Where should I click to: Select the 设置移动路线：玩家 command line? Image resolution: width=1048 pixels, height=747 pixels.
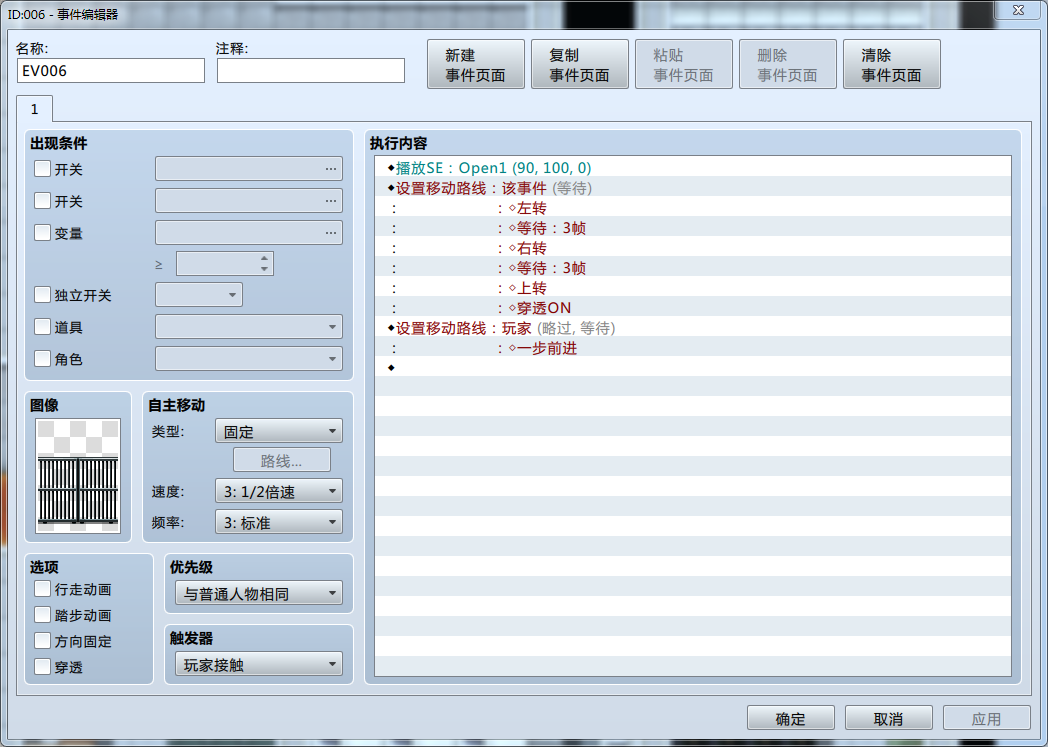point(692,328)
